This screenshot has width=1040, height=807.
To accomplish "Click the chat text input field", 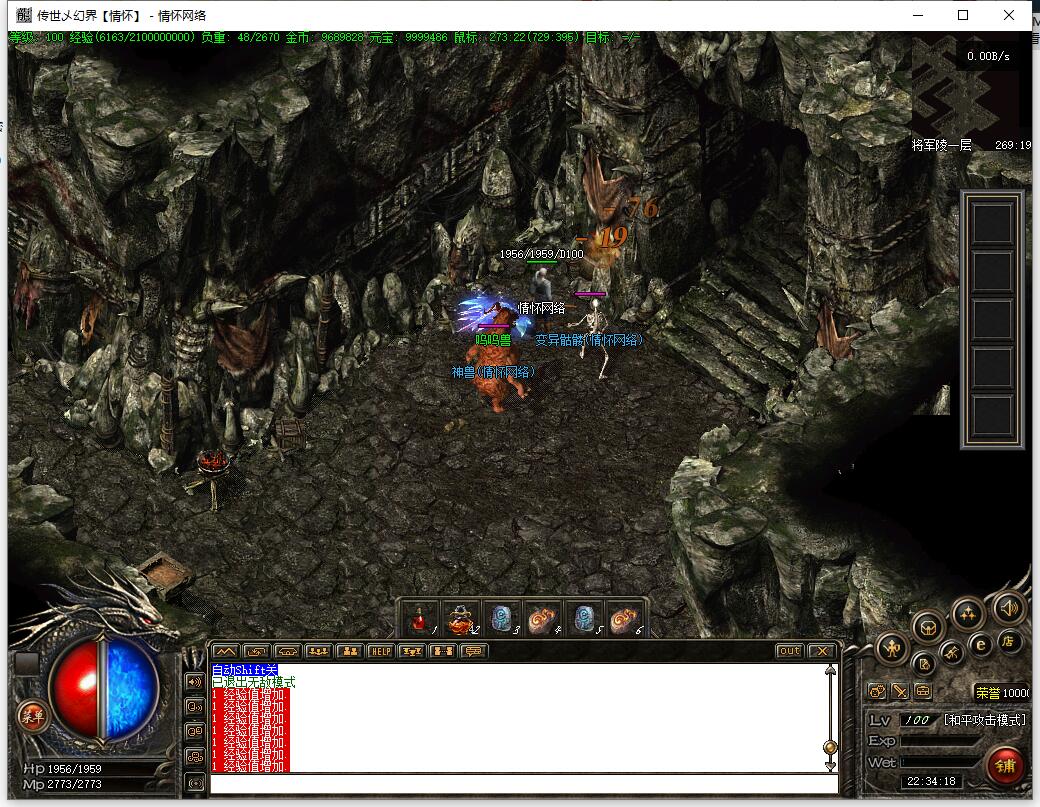I will 524,783.
